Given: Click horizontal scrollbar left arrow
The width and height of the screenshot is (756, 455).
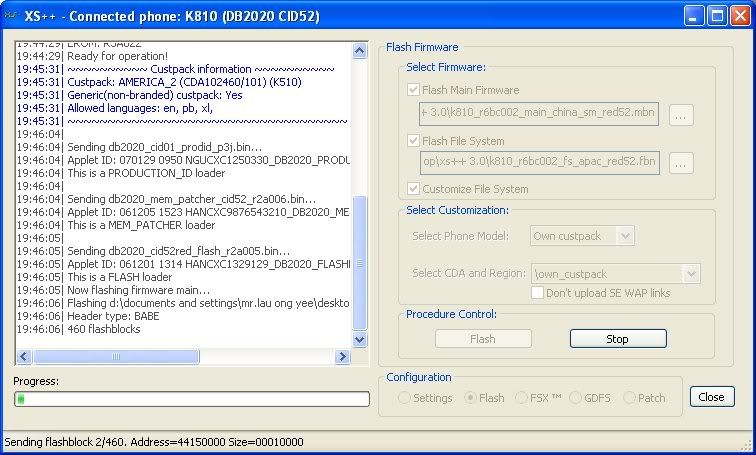Looking at the screenshot, I should tap(23, 356).
